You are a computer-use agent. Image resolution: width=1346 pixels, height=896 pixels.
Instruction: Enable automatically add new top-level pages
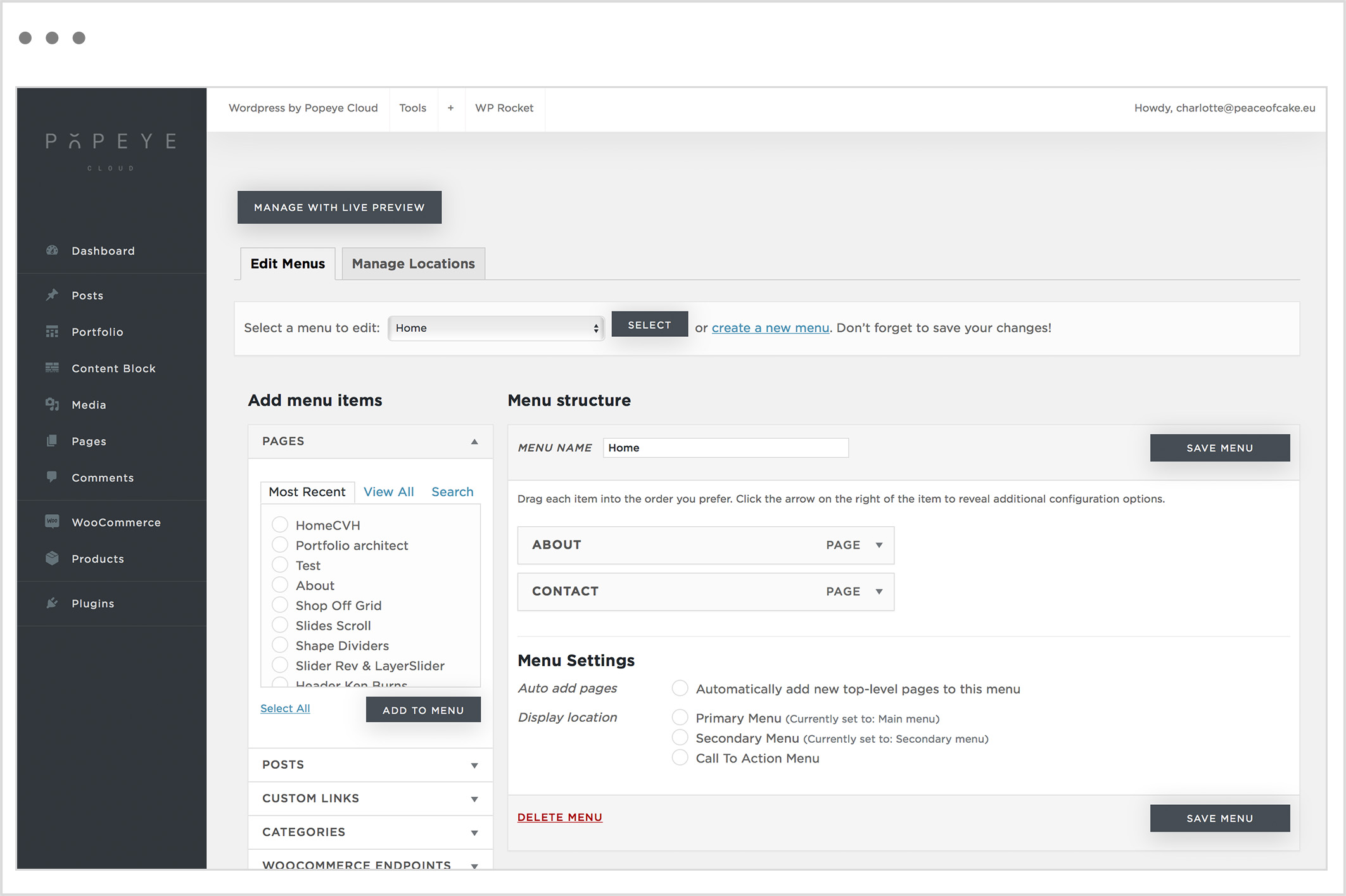(x=680, y=688)
